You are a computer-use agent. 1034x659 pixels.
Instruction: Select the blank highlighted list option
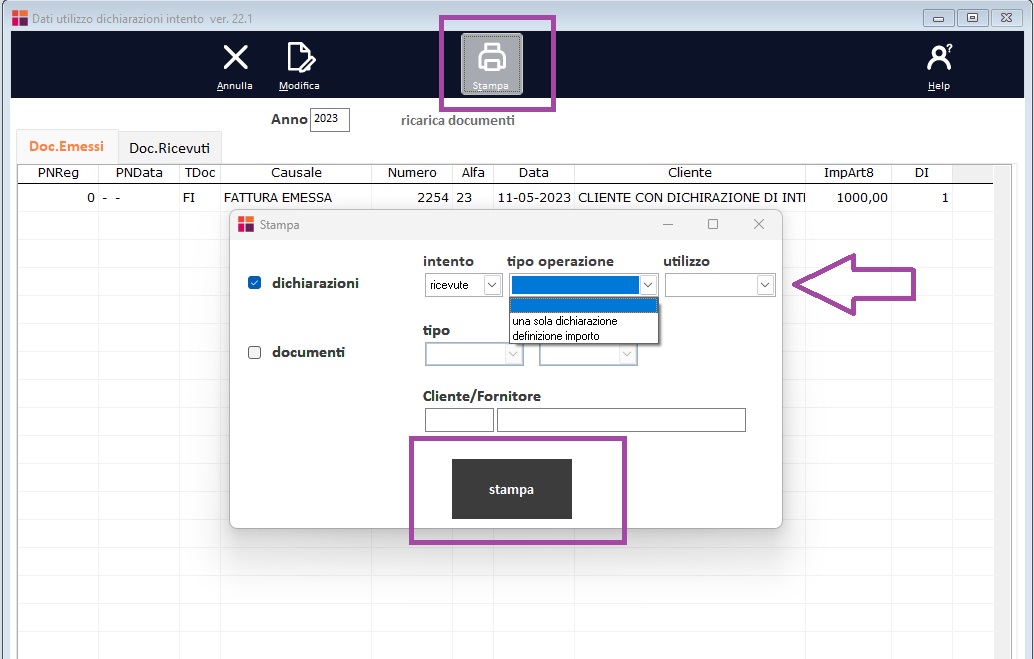pos(584,305)
